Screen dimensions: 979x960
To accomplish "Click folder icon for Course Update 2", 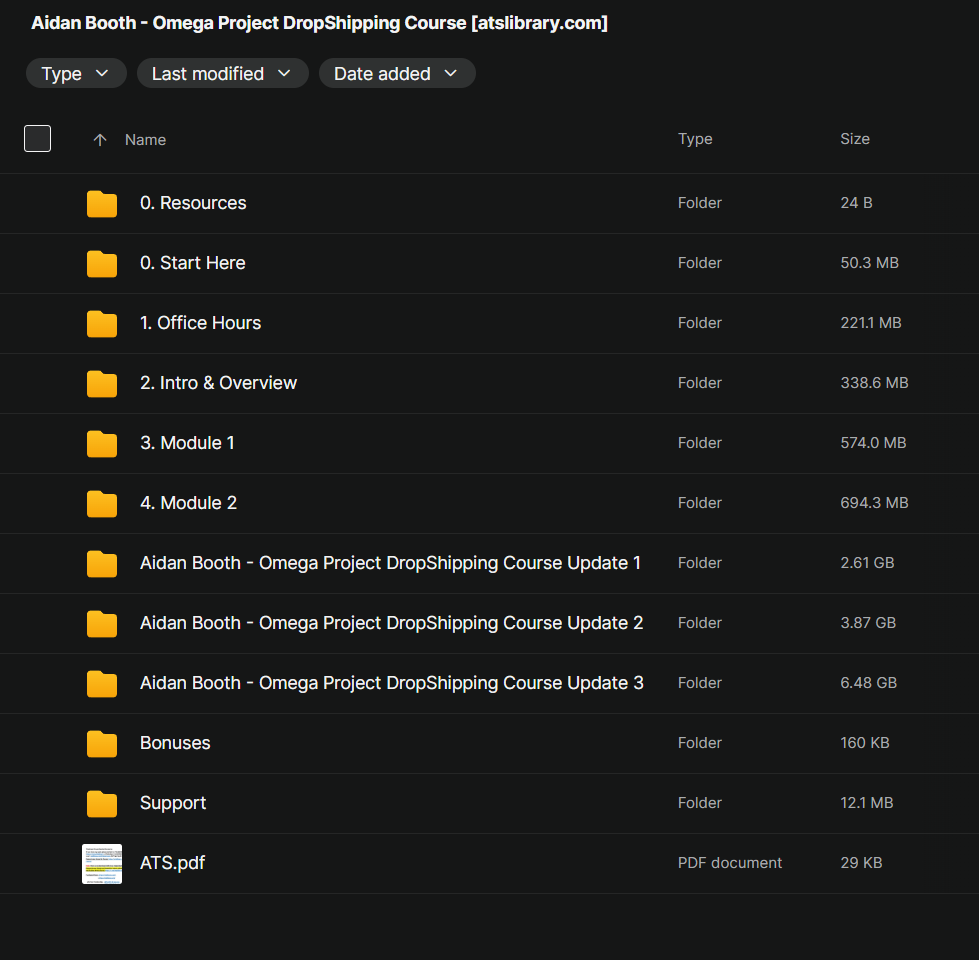I will (102, 623).
